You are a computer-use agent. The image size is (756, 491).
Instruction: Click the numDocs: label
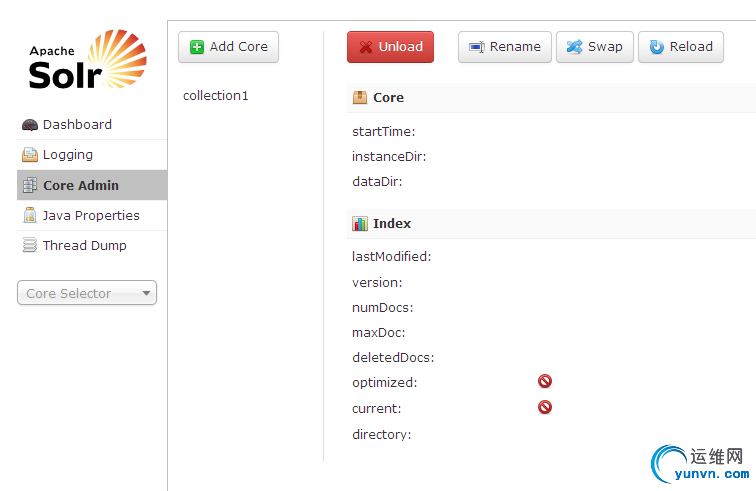[x=383, y=308]
